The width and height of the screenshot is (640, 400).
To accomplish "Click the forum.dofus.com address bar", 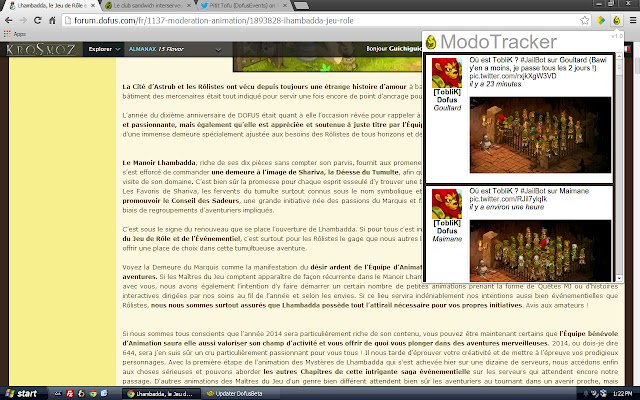I will pos(322,20).
